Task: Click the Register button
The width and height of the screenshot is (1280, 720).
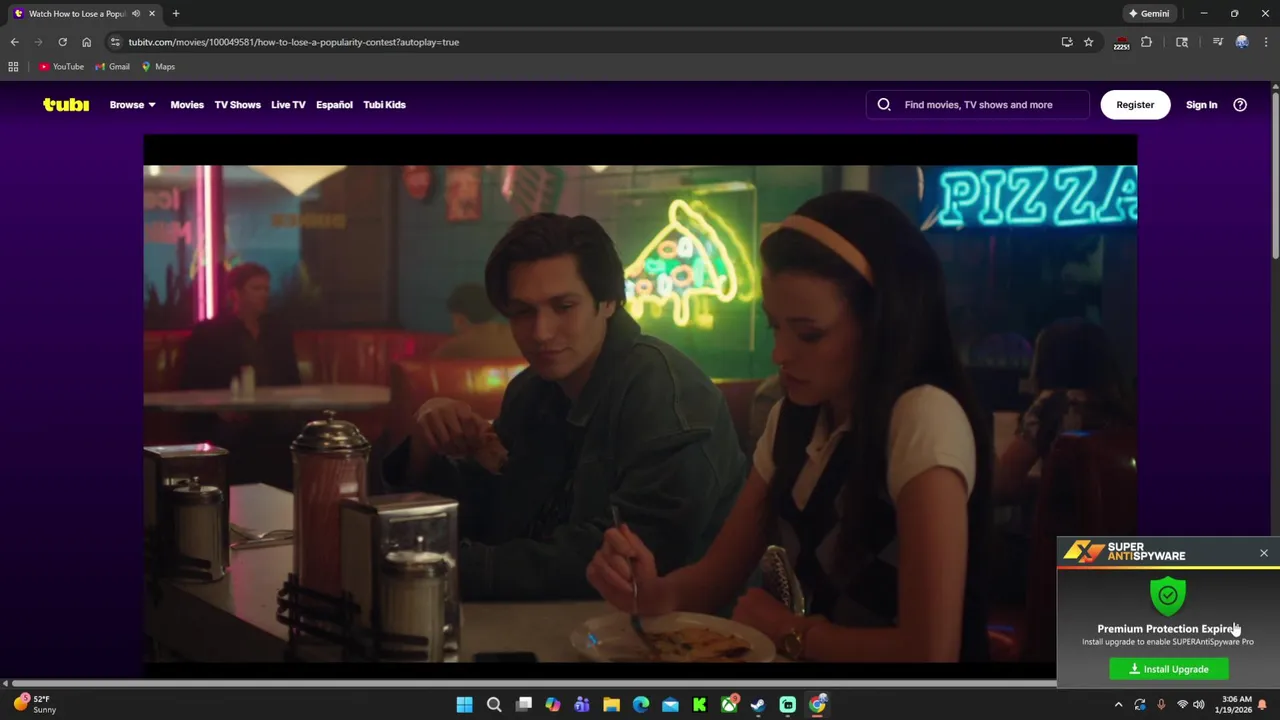Action: coord(1135,104)
